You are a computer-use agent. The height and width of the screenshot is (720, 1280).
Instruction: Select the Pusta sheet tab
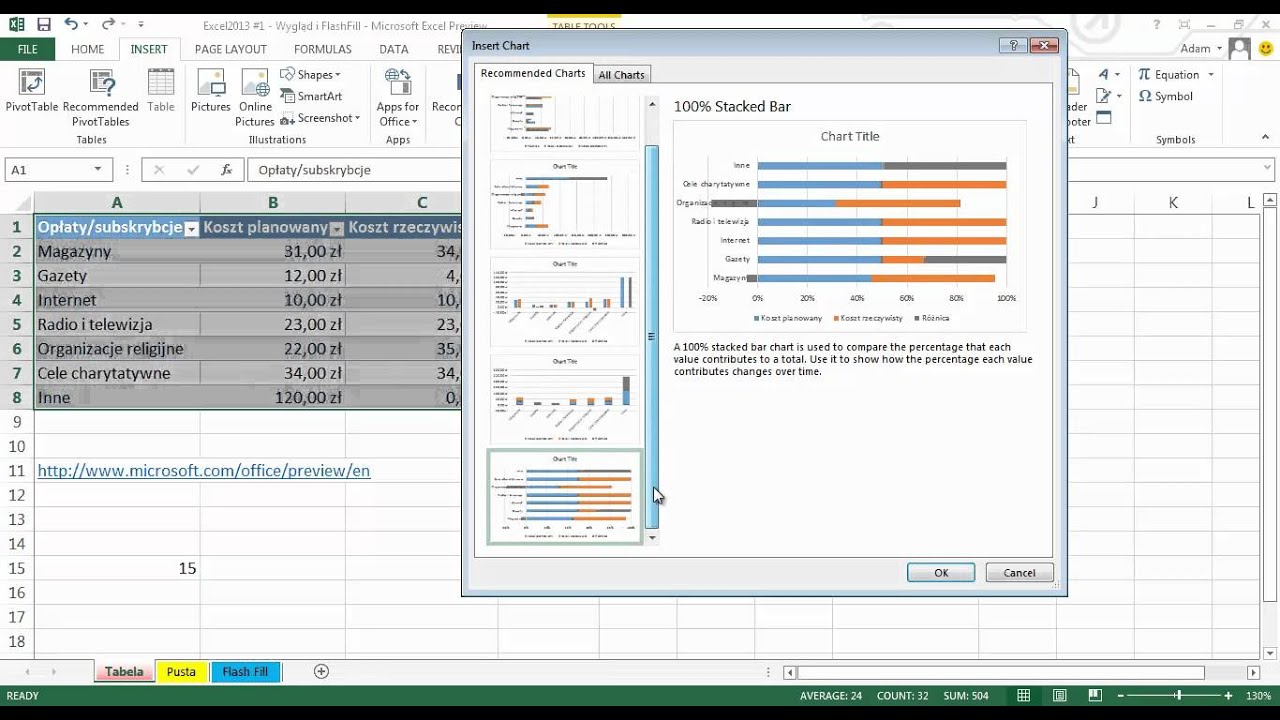(181, 672)
